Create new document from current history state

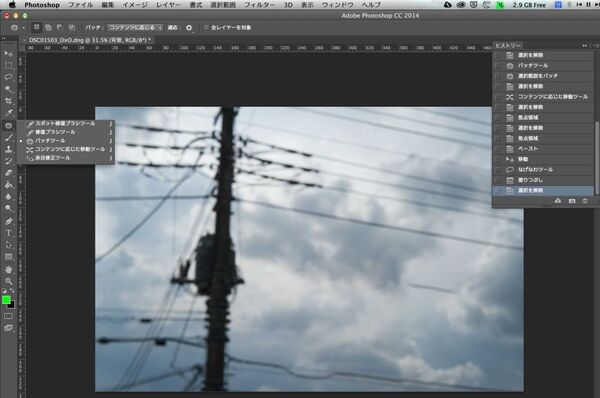coord(558,201)
